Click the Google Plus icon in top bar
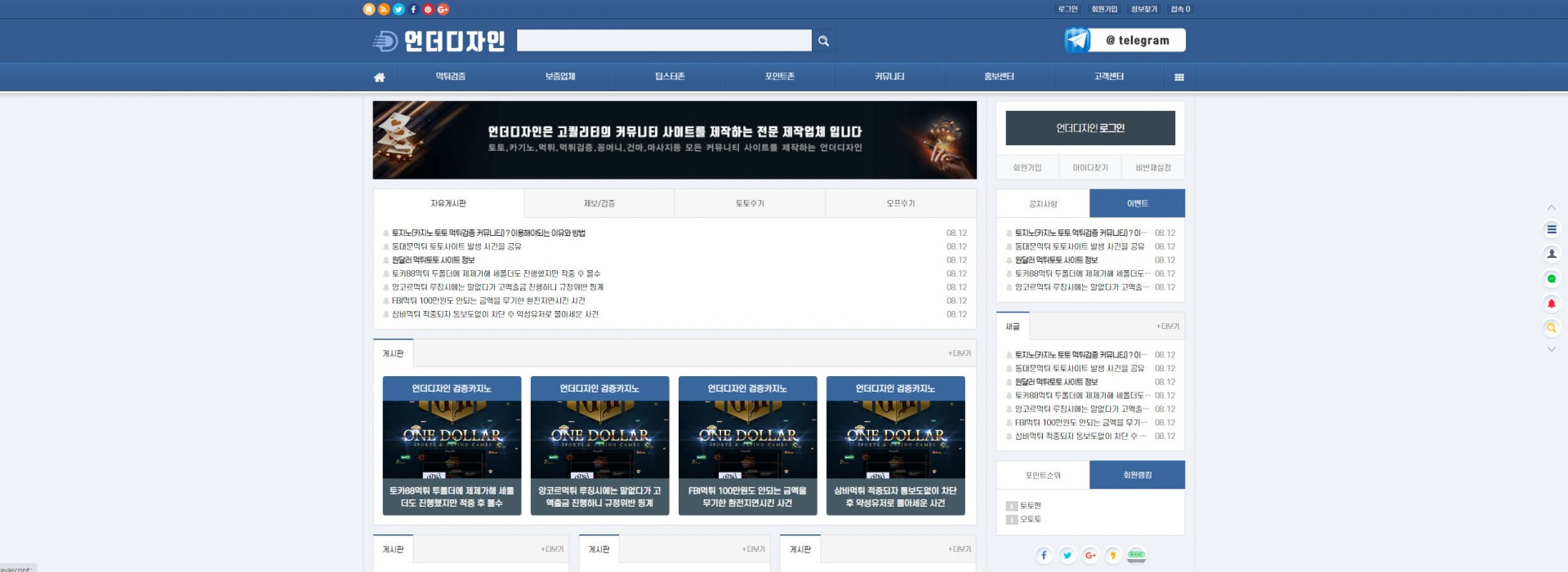1568x572 pixels. (x=443, y=9)
